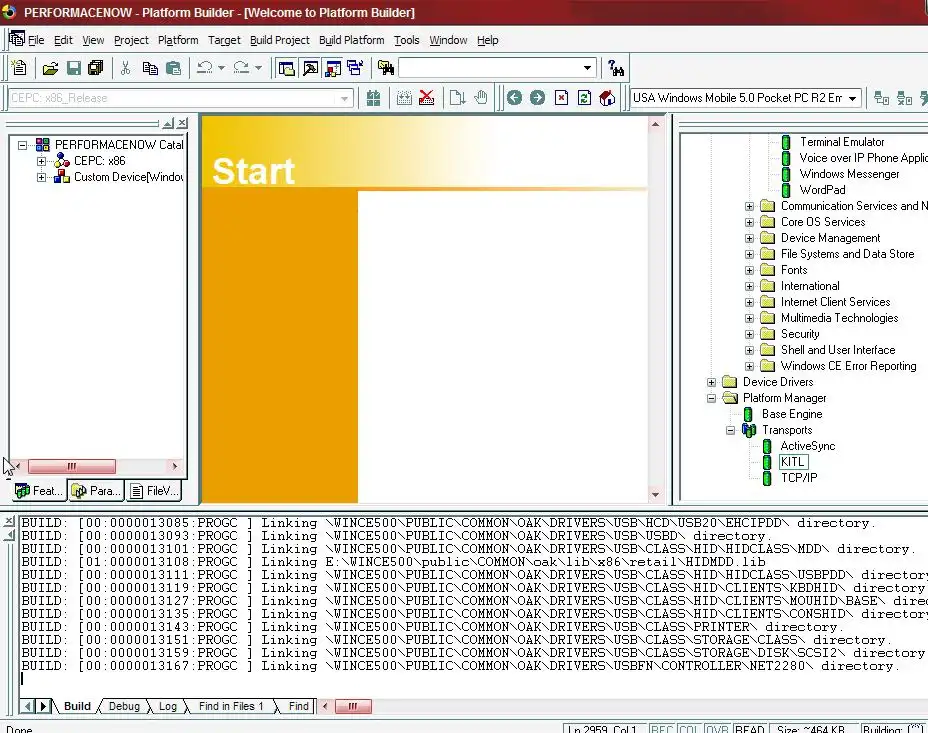Collapse the Platform Manager folder
Screen dimensions: 928x733
click(x=711, y=398)
